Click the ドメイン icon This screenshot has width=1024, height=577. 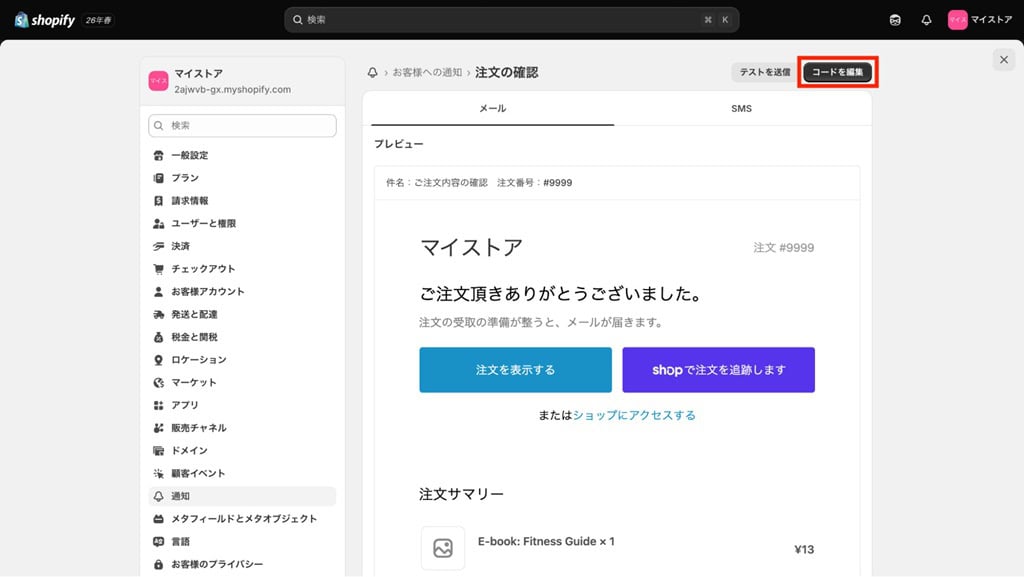tap(158, 450)
